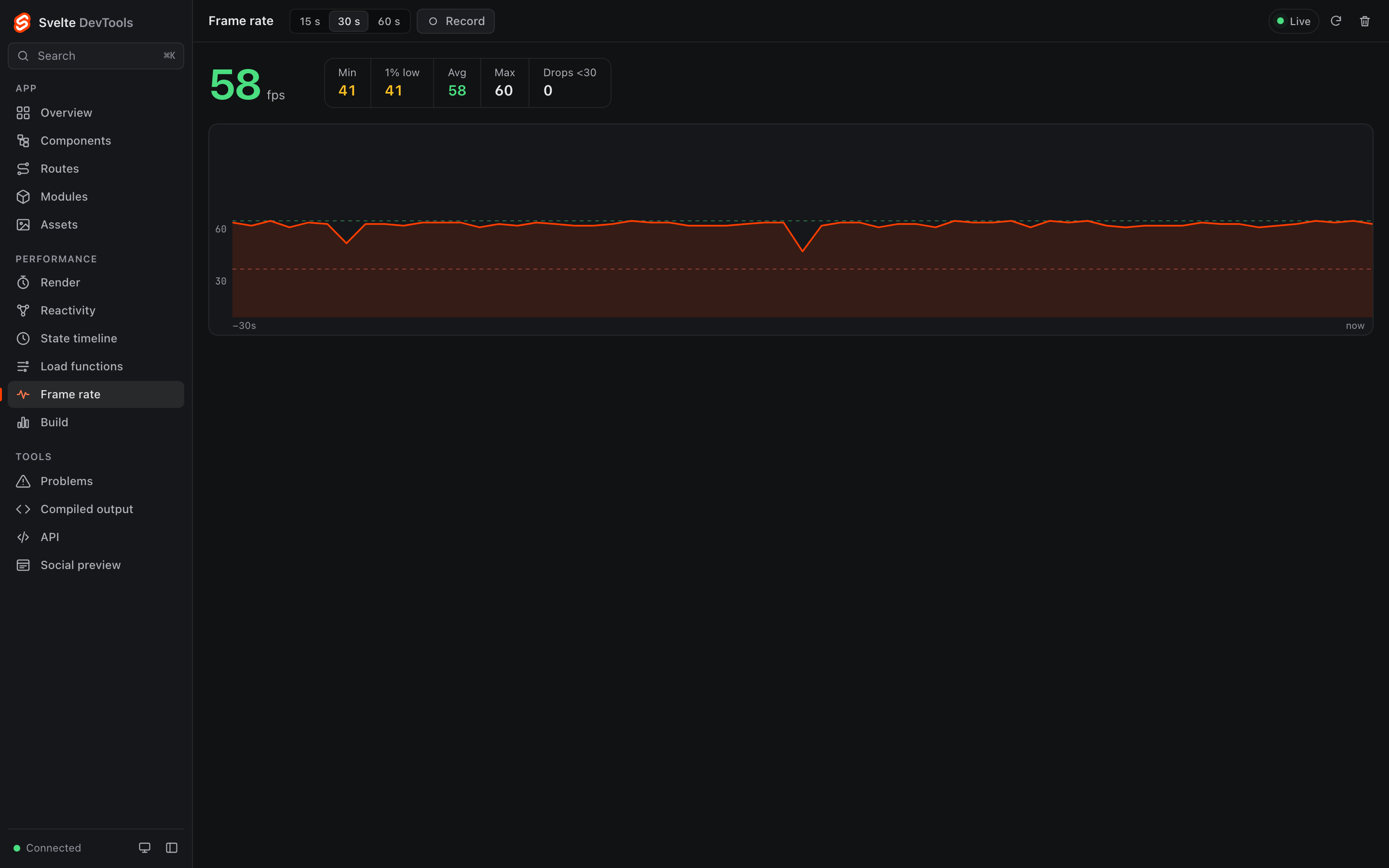Click the Avg 58 stat

coord(457,82)
